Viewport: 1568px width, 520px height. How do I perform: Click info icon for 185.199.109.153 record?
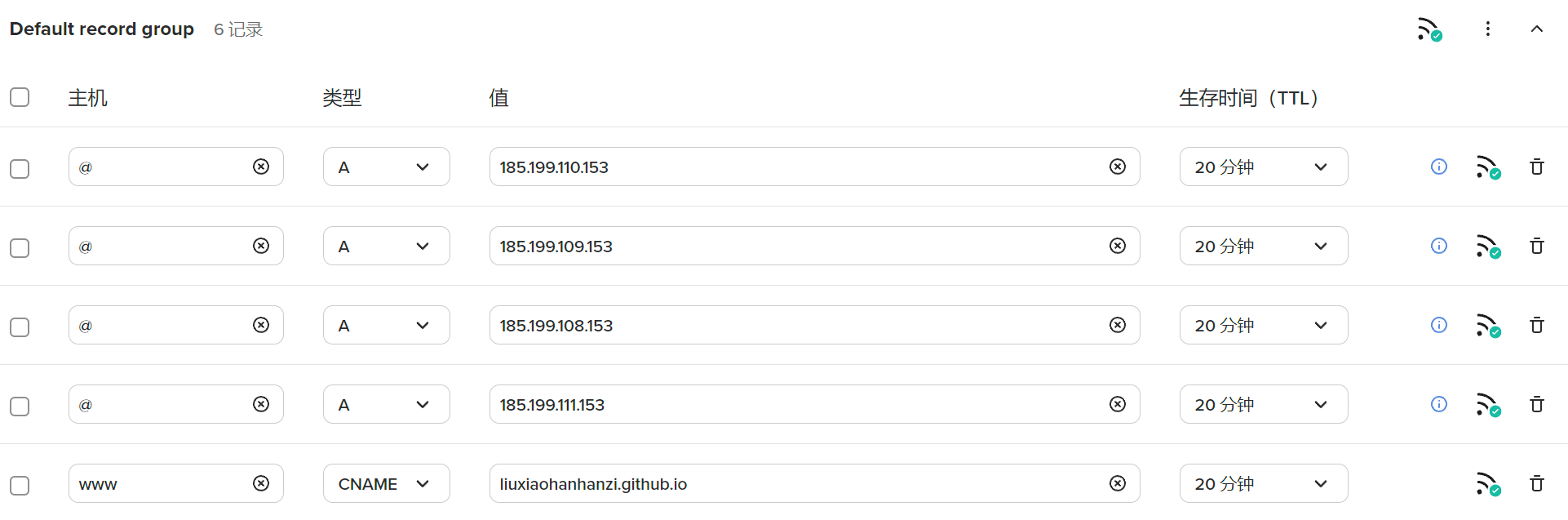pyautogui.click(x=1439, y=246)
